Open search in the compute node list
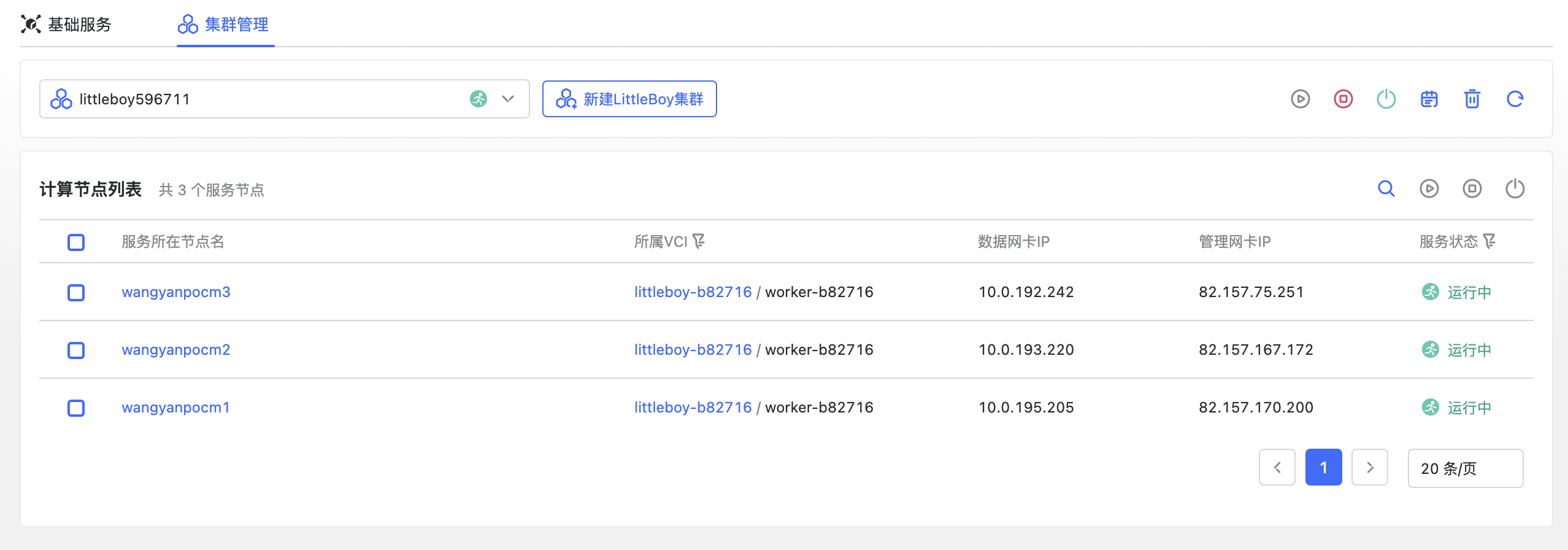The height and width of the screenshot is (550, 1568). [x=1386, y=188]
